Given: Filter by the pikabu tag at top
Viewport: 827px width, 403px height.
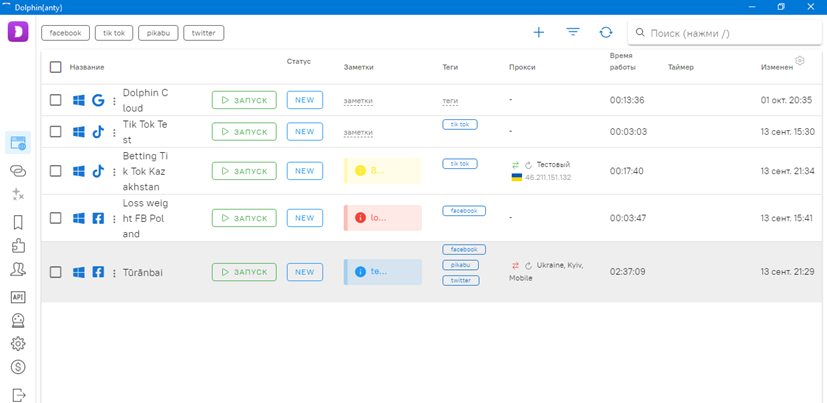Looking at the screenshot, I should pos(158,33).
